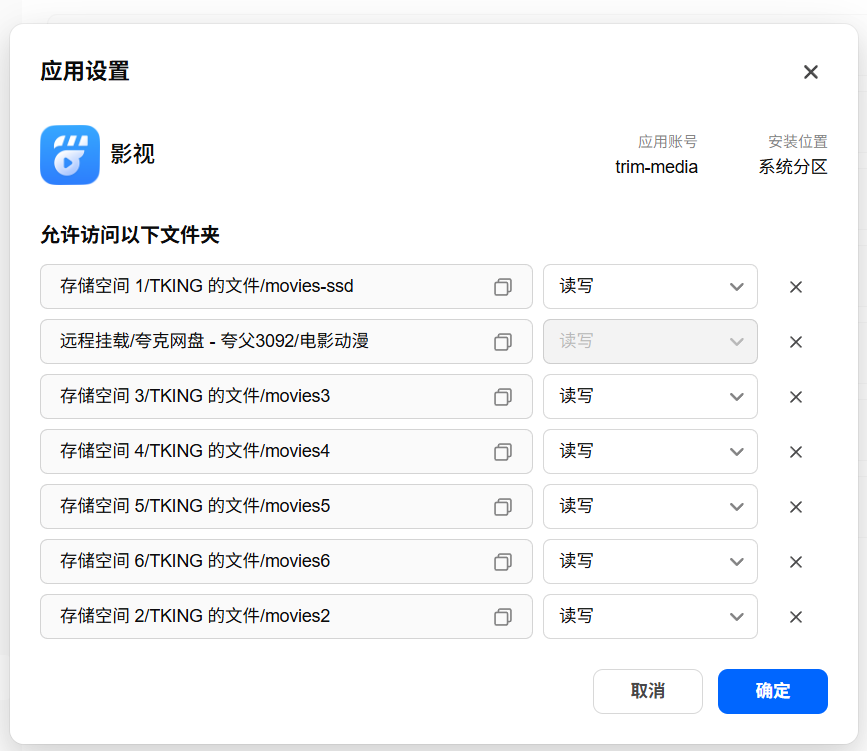The image size is (867, 751).
Task: Click 取消 to cancel changes
Action: pos(647,691)
